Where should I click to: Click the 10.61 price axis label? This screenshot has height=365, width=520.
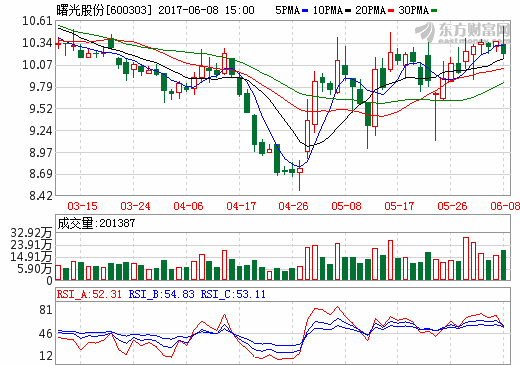point(37,21)
